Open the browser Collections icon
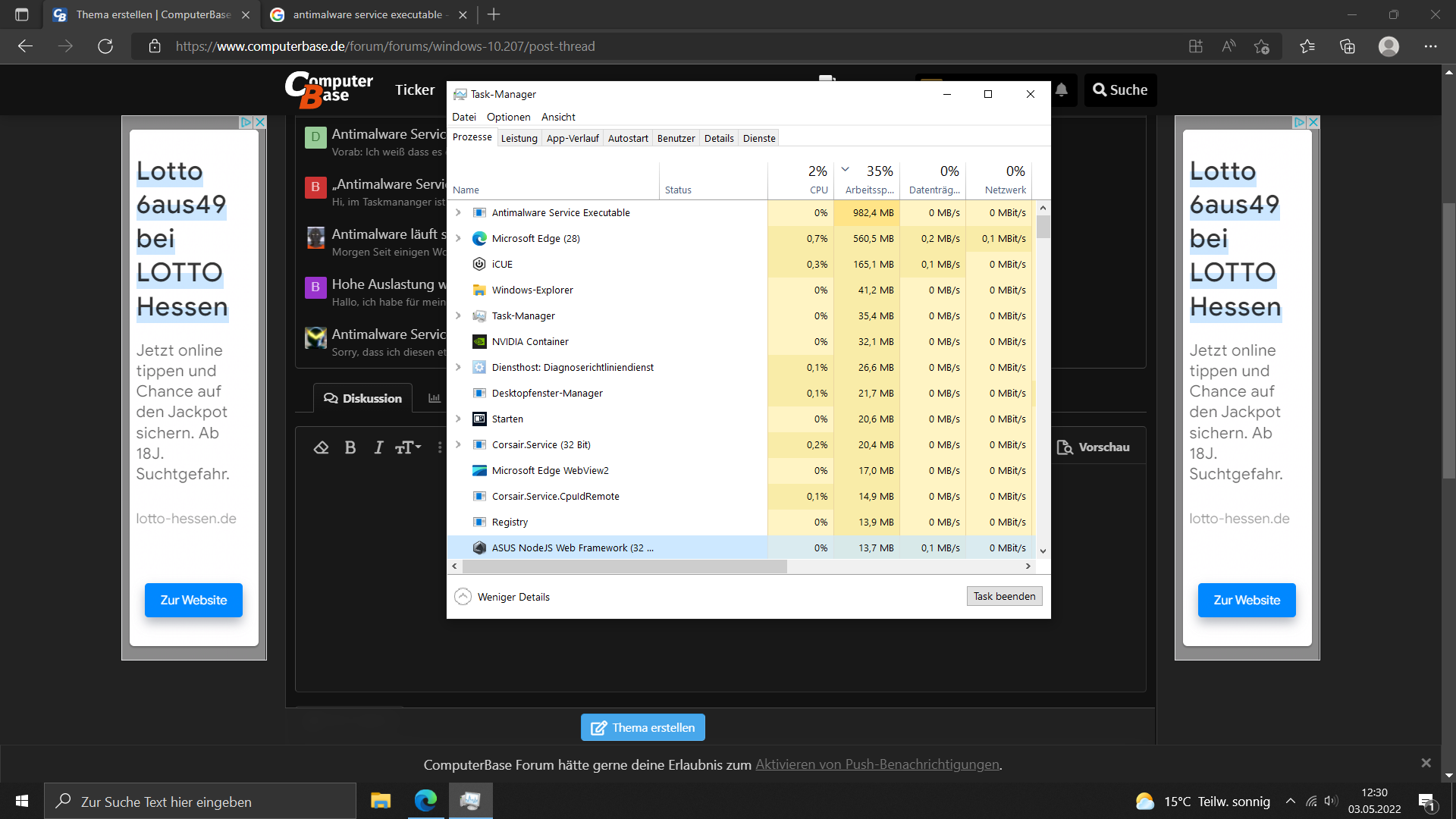Screen dimensions: 1456x819 pyautogui.click(x=1348, y=46)
